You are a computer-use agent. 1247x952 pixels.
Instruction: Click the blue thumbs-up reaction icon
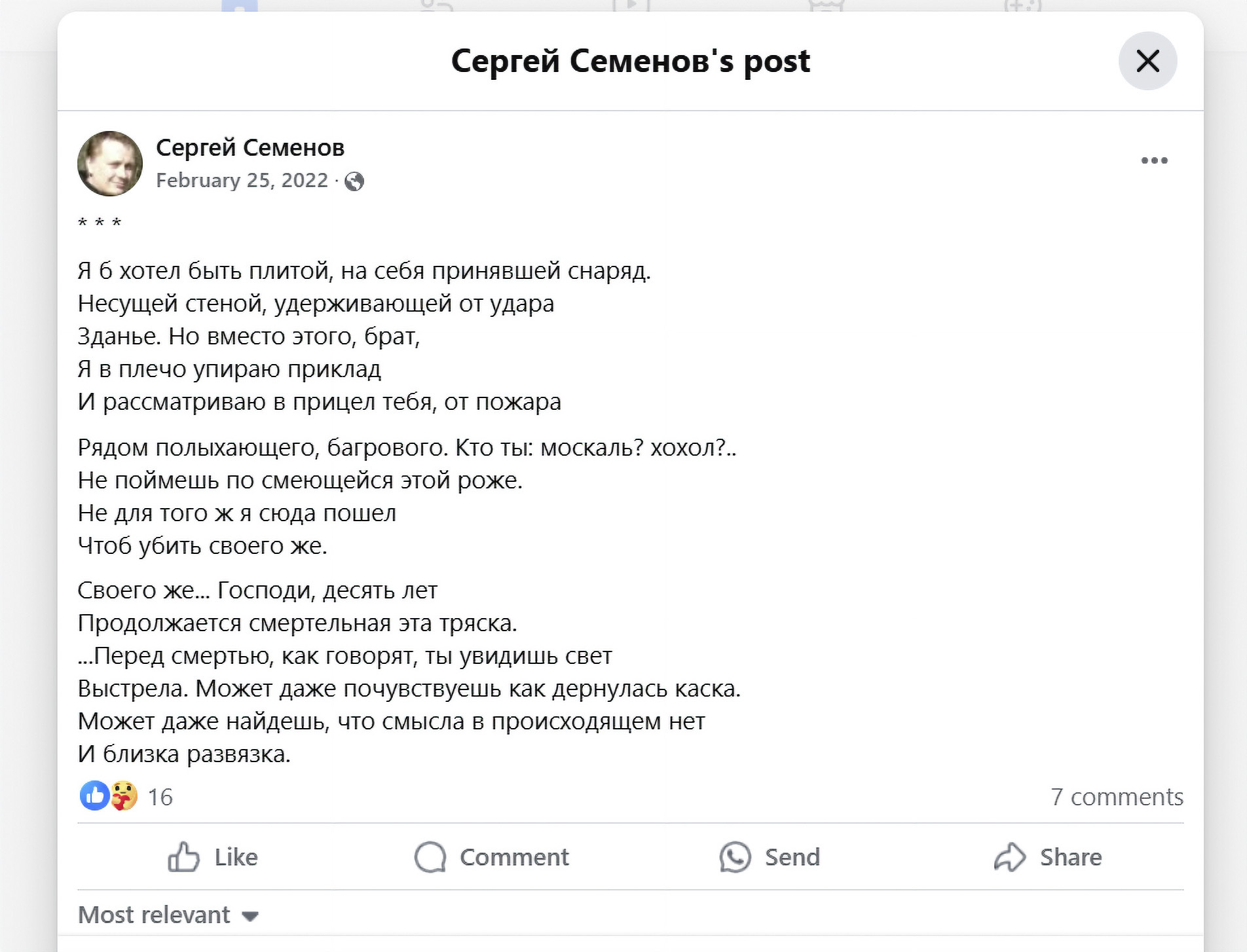click(x=94, y=796)
